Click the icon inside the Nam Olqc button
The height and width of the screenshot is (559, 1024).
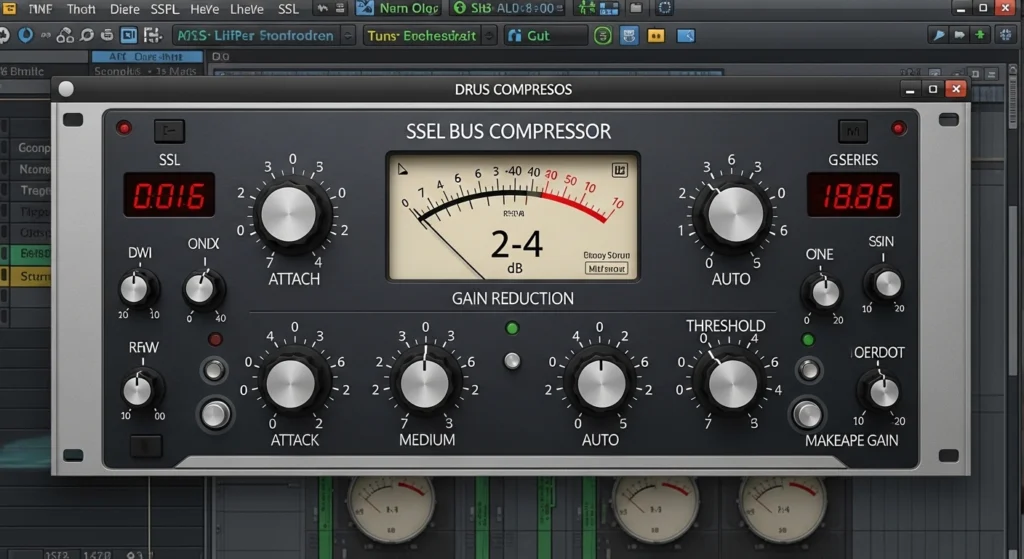point(365,8)
